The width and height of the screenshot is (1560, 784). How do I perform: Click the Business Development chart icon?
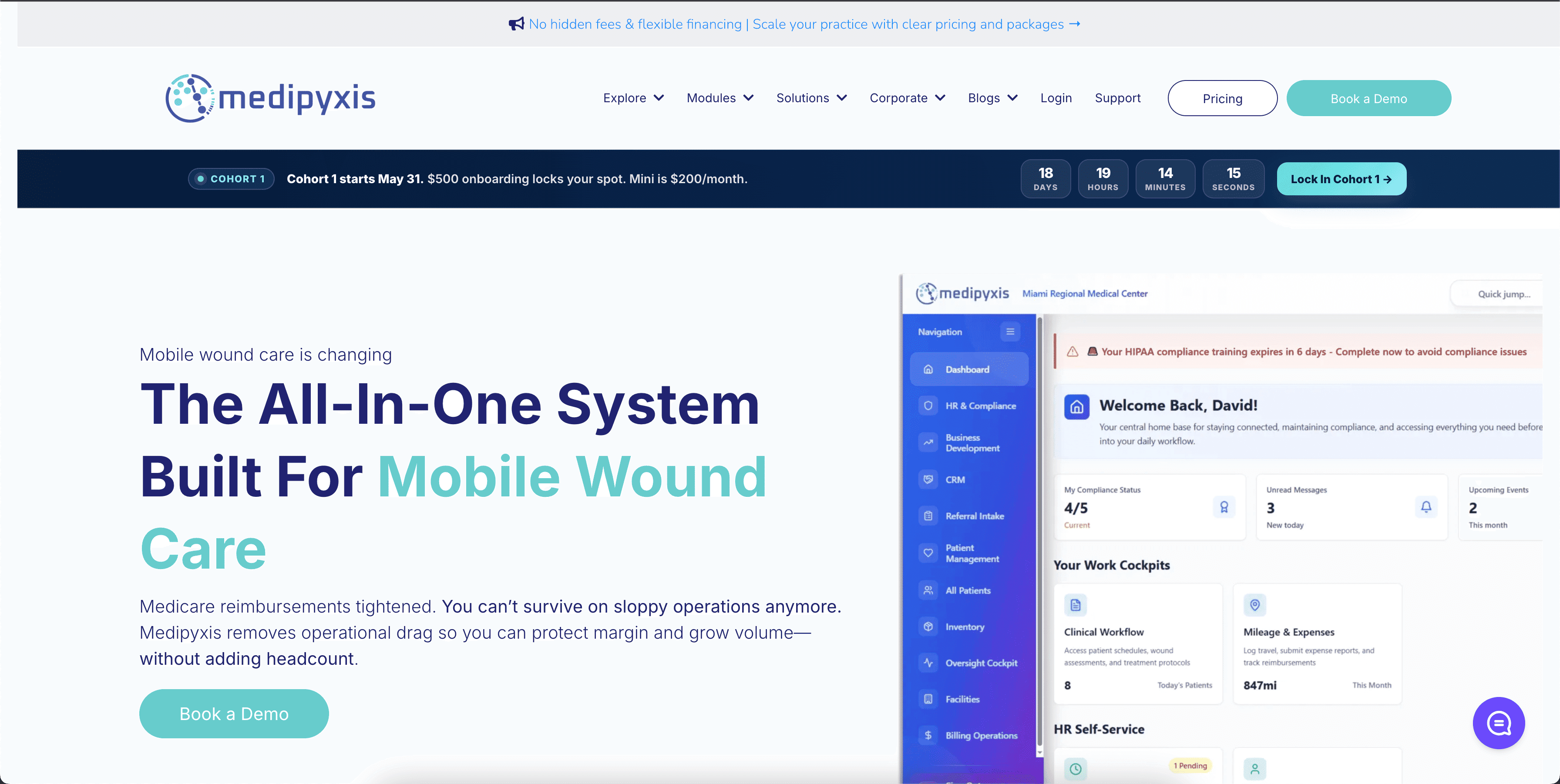pos(928,442)
